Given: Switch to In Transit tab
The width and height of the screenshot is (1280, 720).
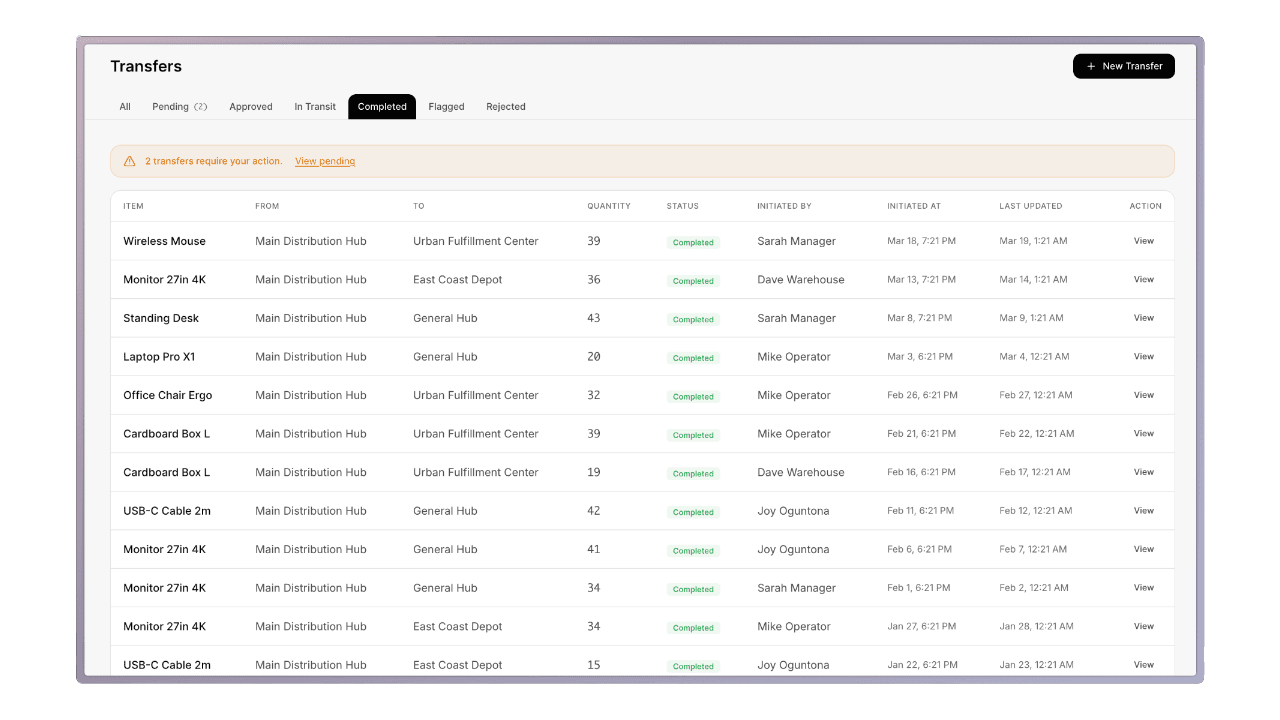Looking at the screenshot, I should [x=315, y=107].
